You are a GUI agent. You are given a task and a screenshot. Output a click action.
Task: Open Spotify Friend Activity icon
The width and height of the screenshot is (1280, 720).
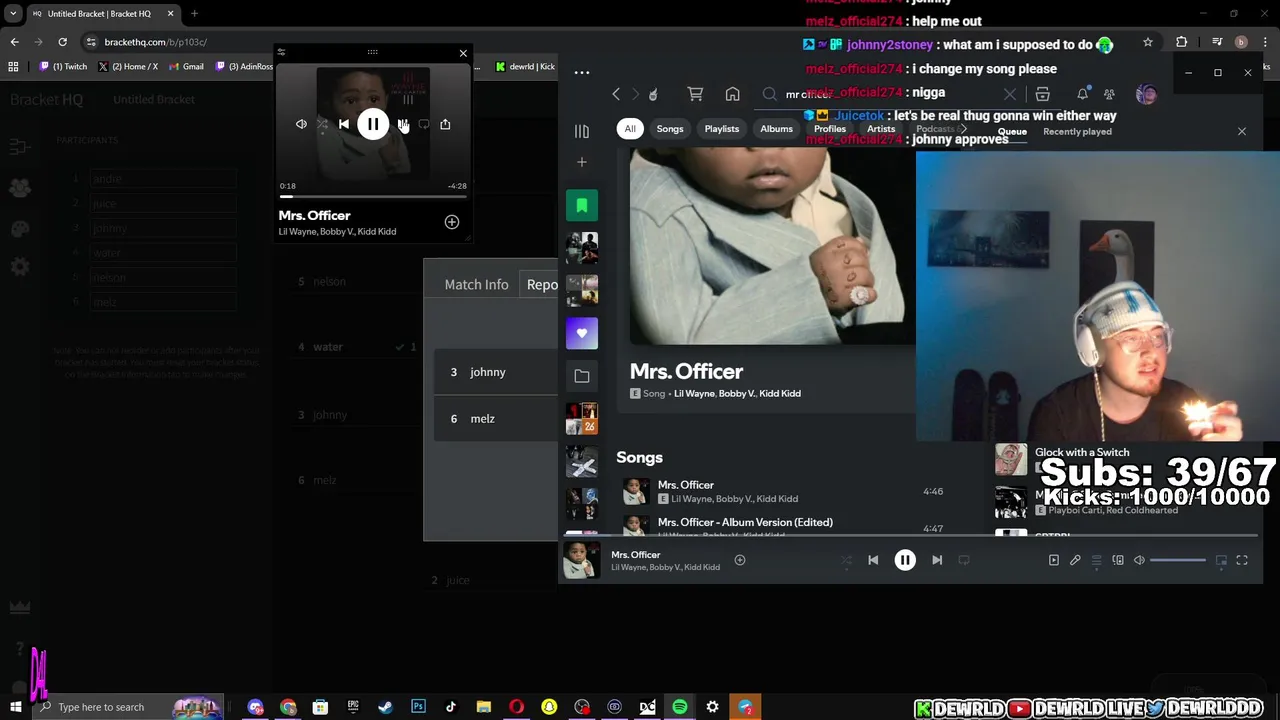pyautogui.click(x=1109, y=94)
